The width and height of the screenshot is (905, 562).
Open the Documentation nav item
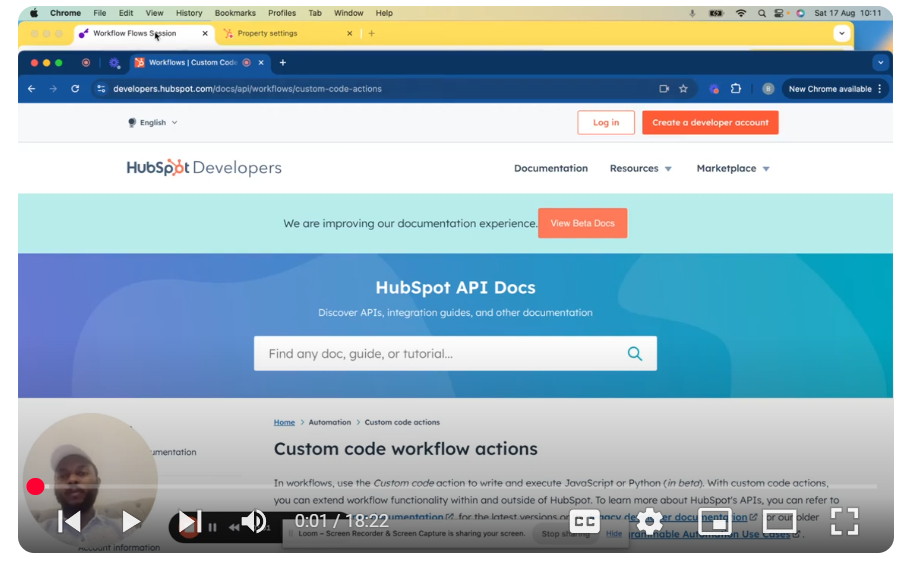click(551, 168)
